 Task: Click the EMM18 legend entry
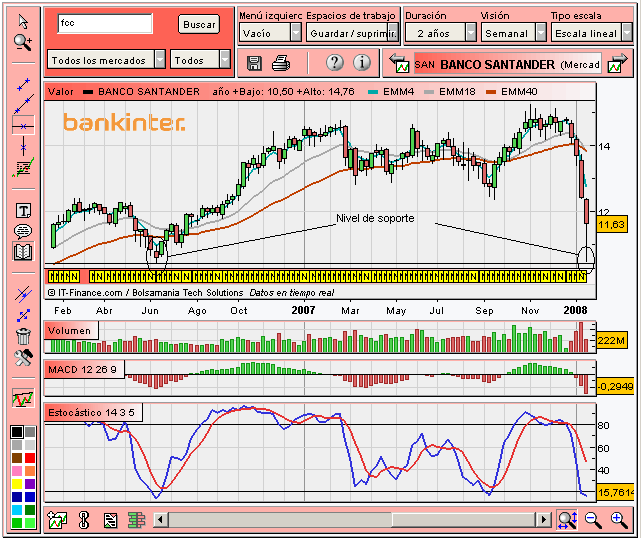click(x=450, y=92)
